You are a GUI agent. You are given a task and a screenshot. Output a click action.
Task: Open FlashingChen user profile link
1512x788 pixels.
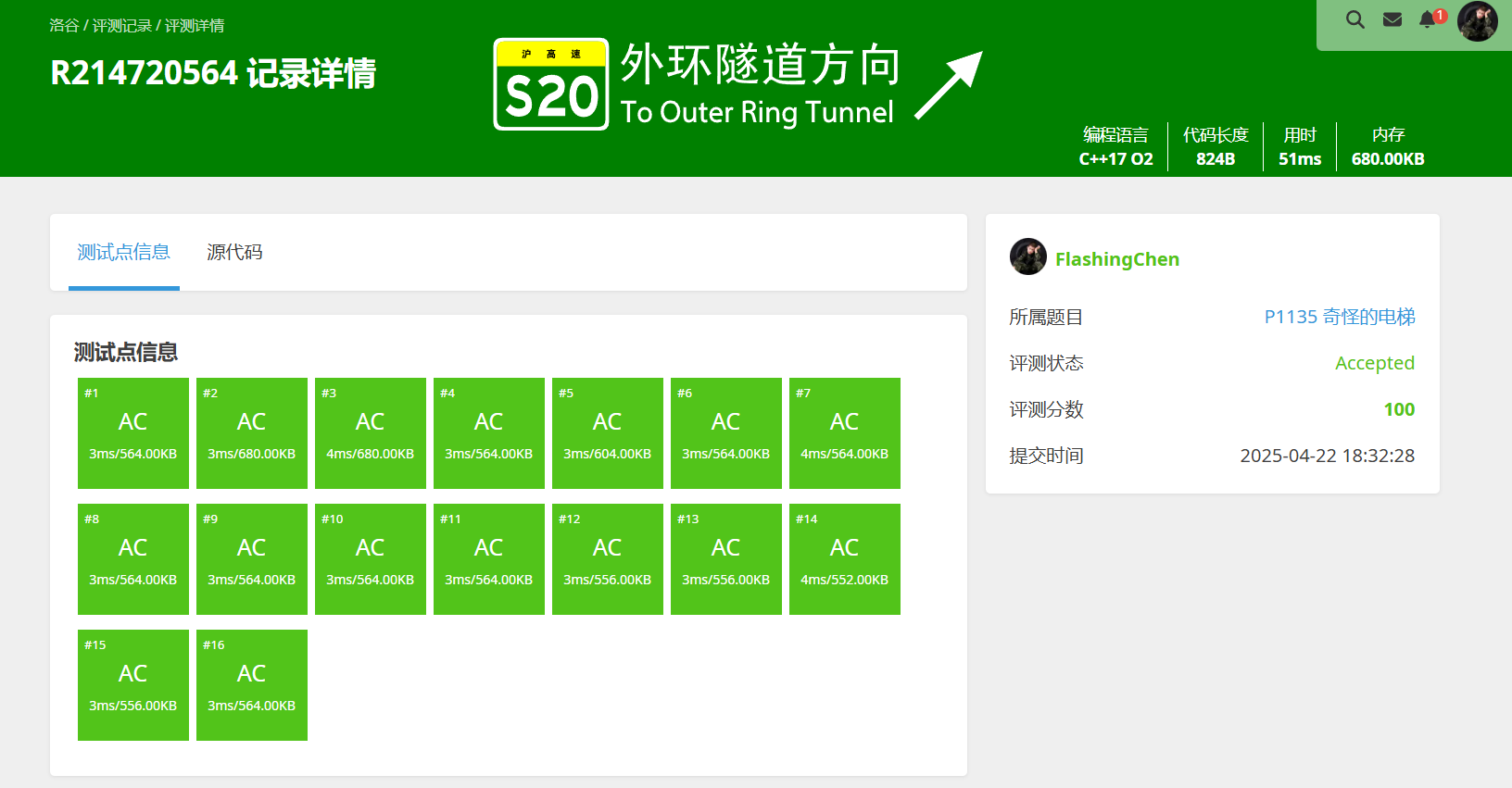(1116, 259)
